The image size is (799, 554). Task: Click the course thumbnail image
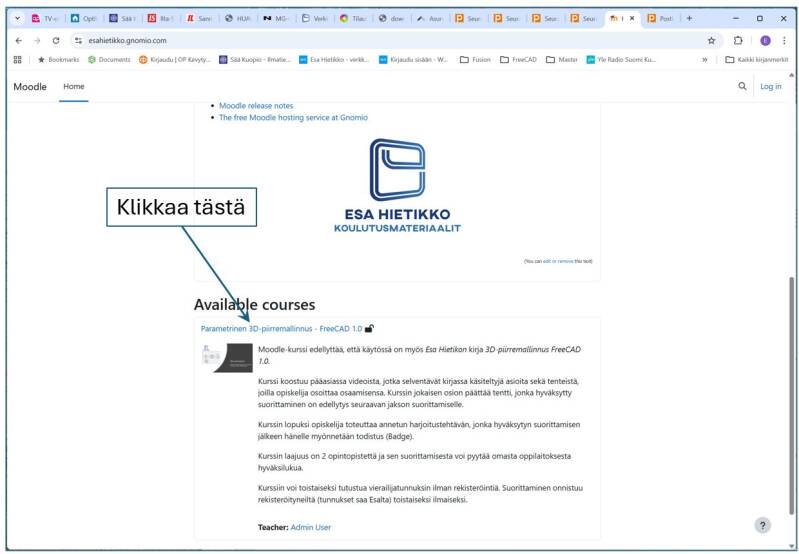pyautogui.click(x=227, y=358)
